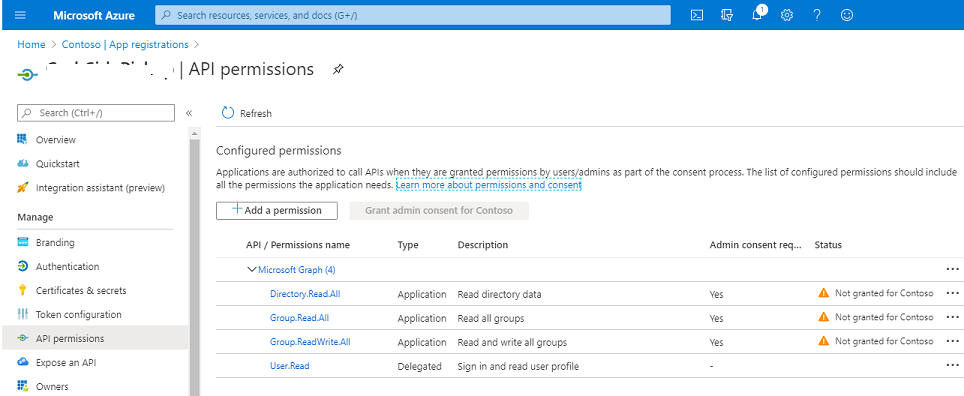
Task: Click the Refresh button label
Action: 256,113
